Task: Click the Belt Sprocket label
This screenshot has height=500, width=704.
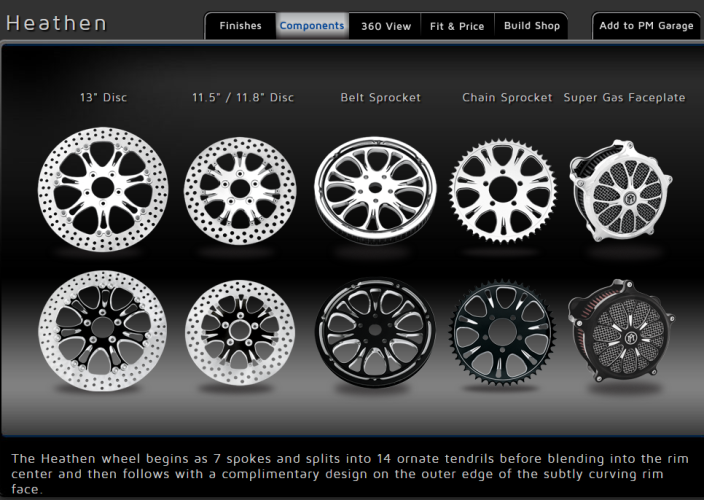Action: click(380, 98)
